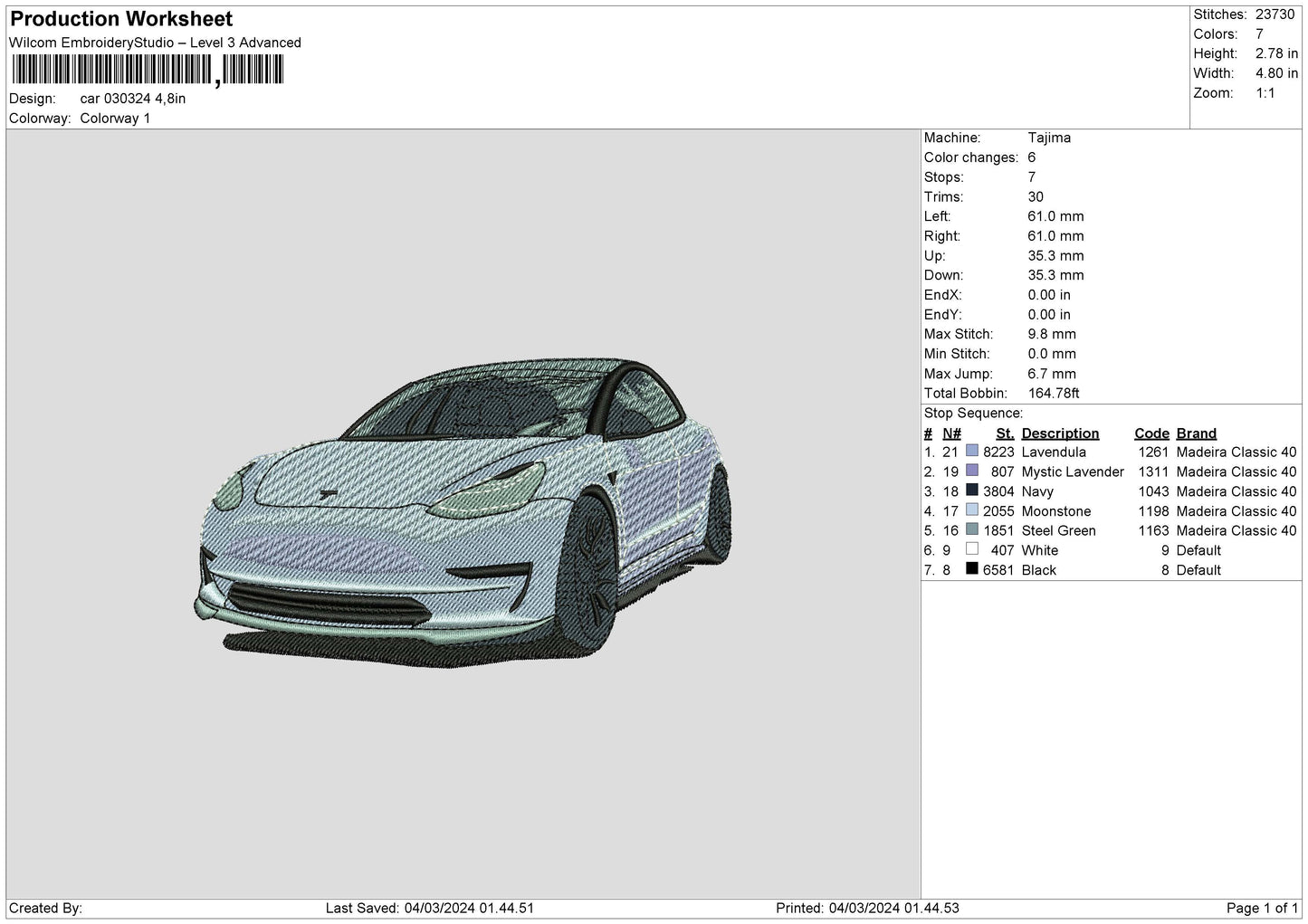The image size is (1308, 924).
Task: Click the 'Stop Sequence:' label
Action: click(973, 414)
